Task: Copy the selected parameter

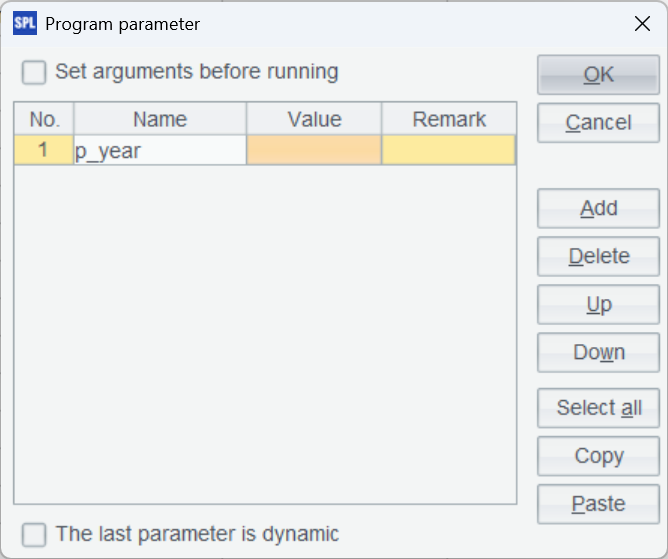Action: 598,456
